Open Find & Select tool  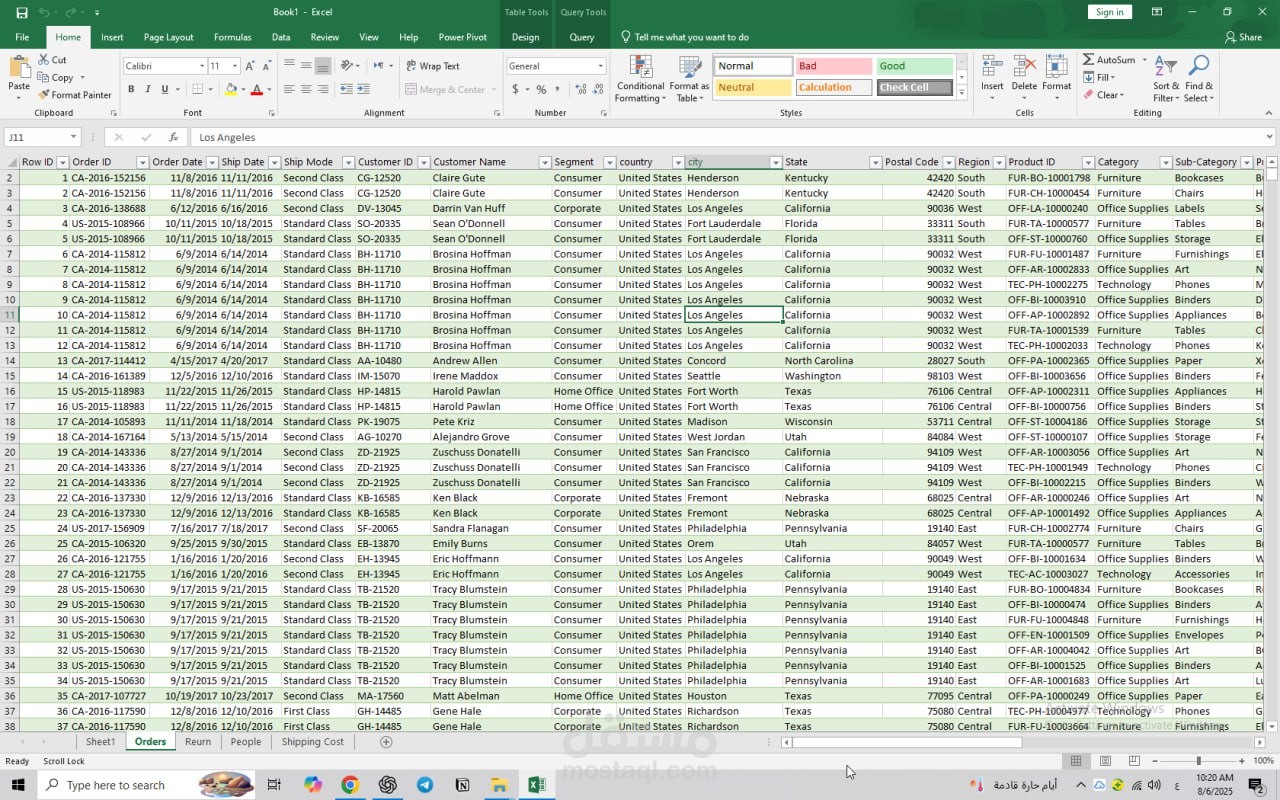[x=1199, y=79]
